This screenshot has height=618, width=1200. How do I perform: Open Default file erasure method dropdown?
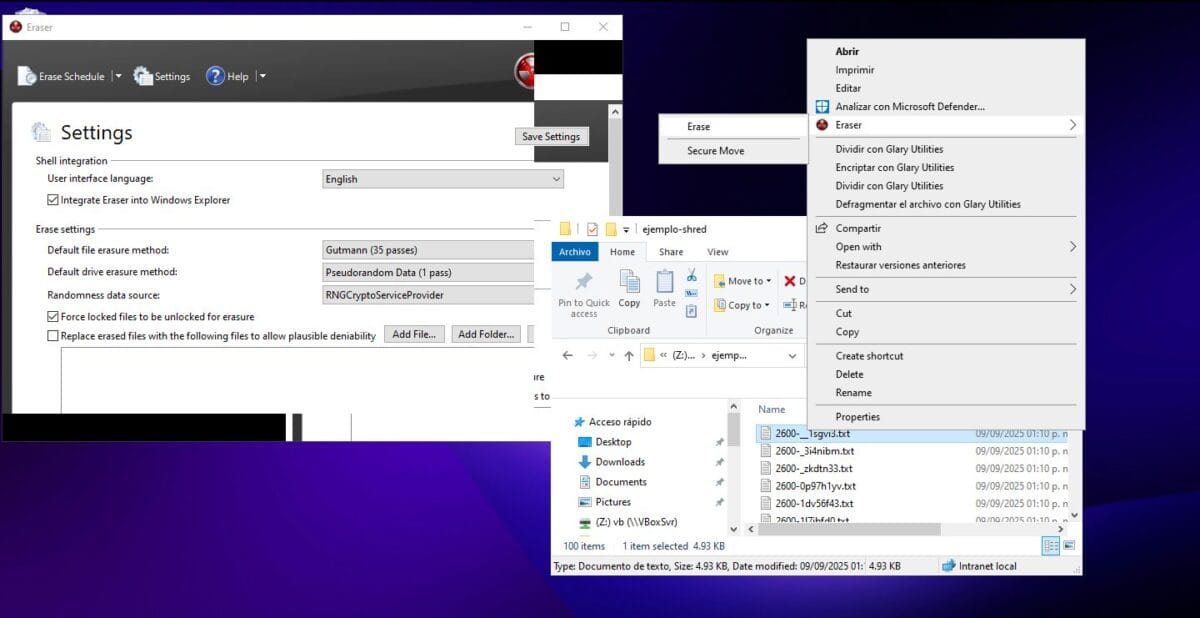pos(428,250)
